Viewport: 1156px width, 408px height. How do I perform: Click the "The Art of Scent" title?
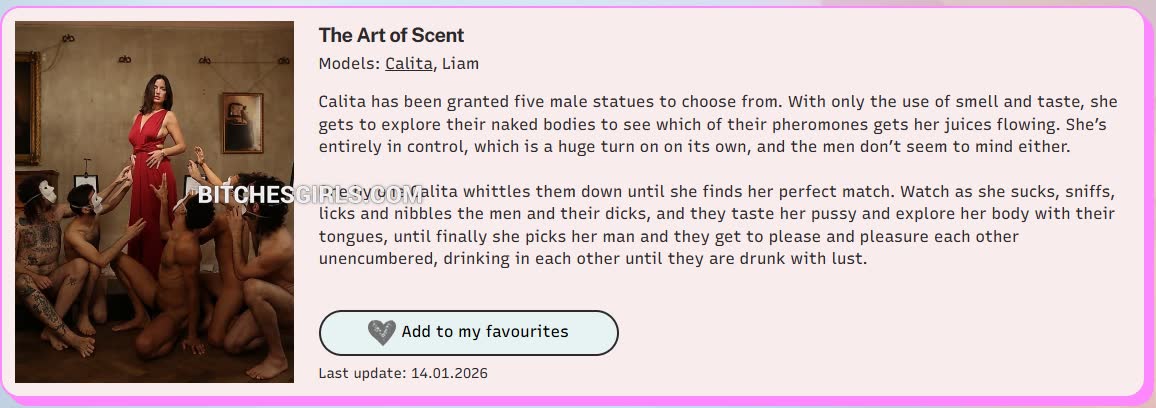pos(391,35)
